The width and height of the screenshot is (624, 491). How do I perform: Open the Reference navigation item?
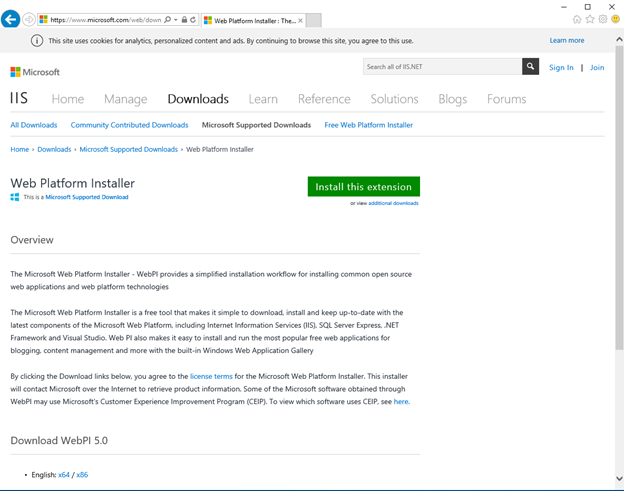pos(324,99)
